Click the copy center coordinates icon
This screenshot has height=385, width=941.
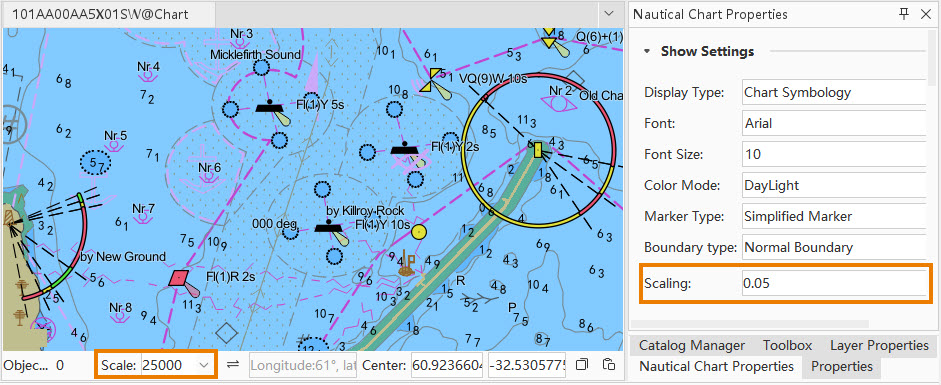point(582,365)
